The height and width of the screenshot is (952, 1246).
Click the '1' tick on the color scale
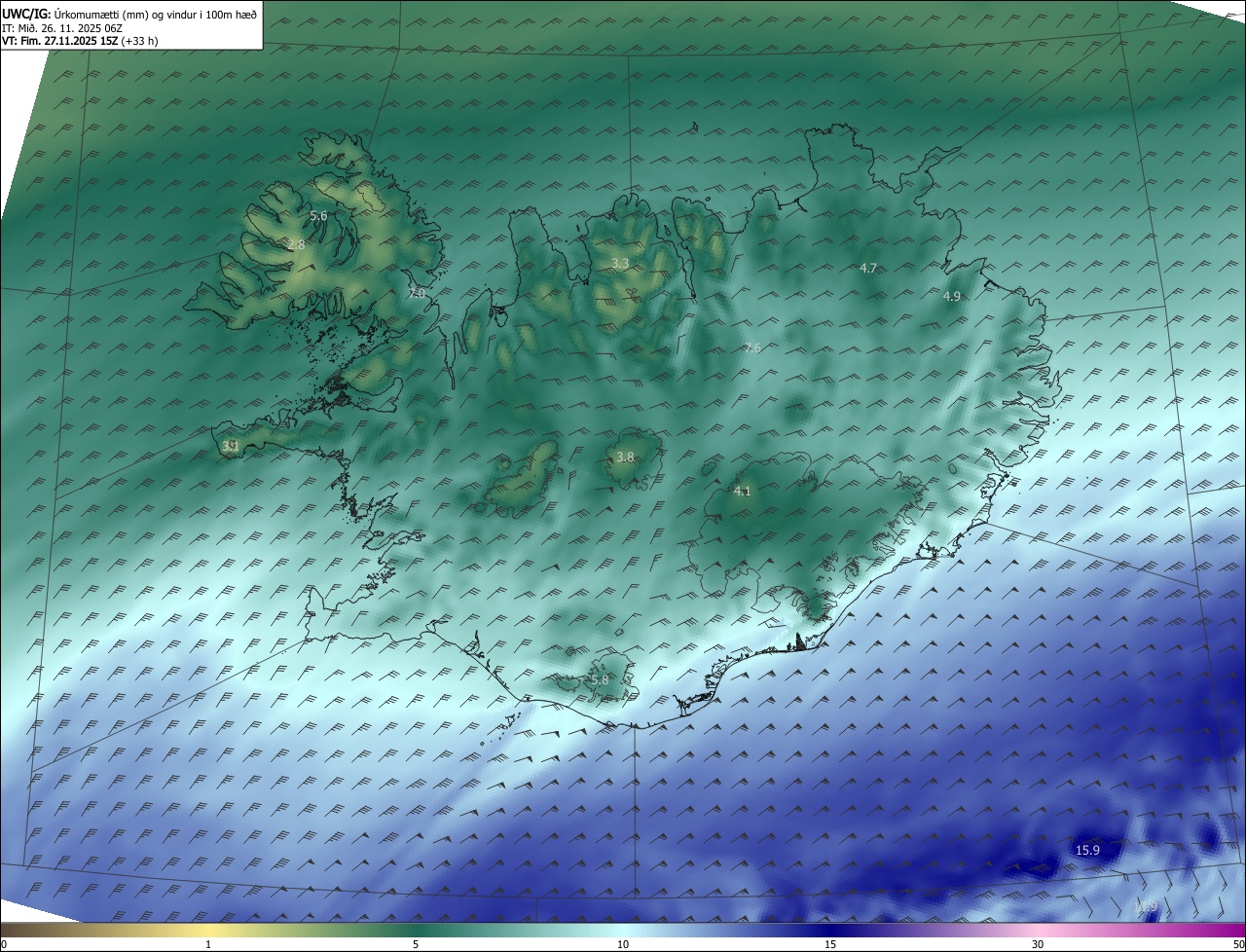[x=208, y=944]
